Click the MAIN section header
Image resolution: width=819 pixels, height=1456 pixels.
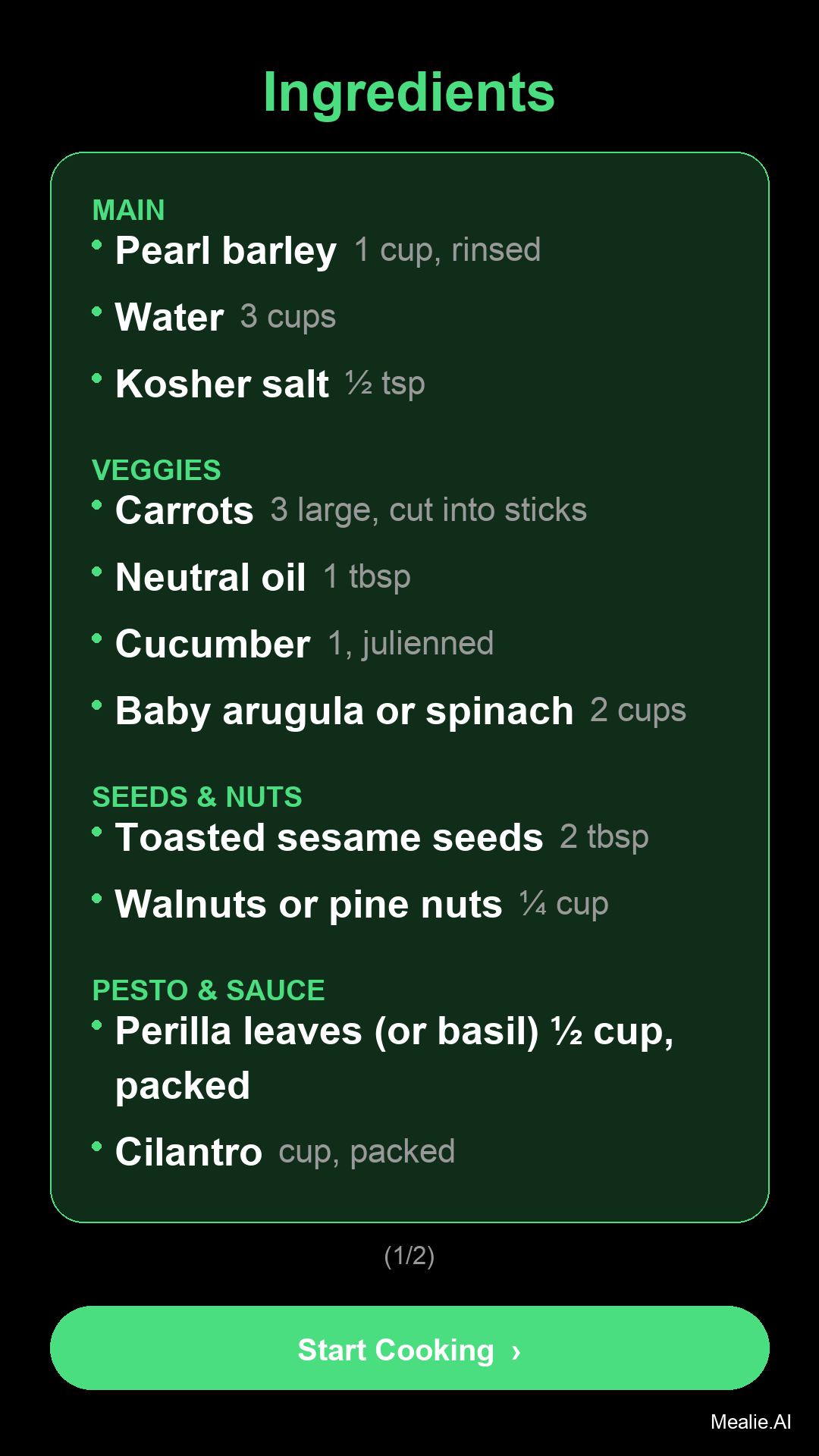pyautogui.click(x=128, y=210)
